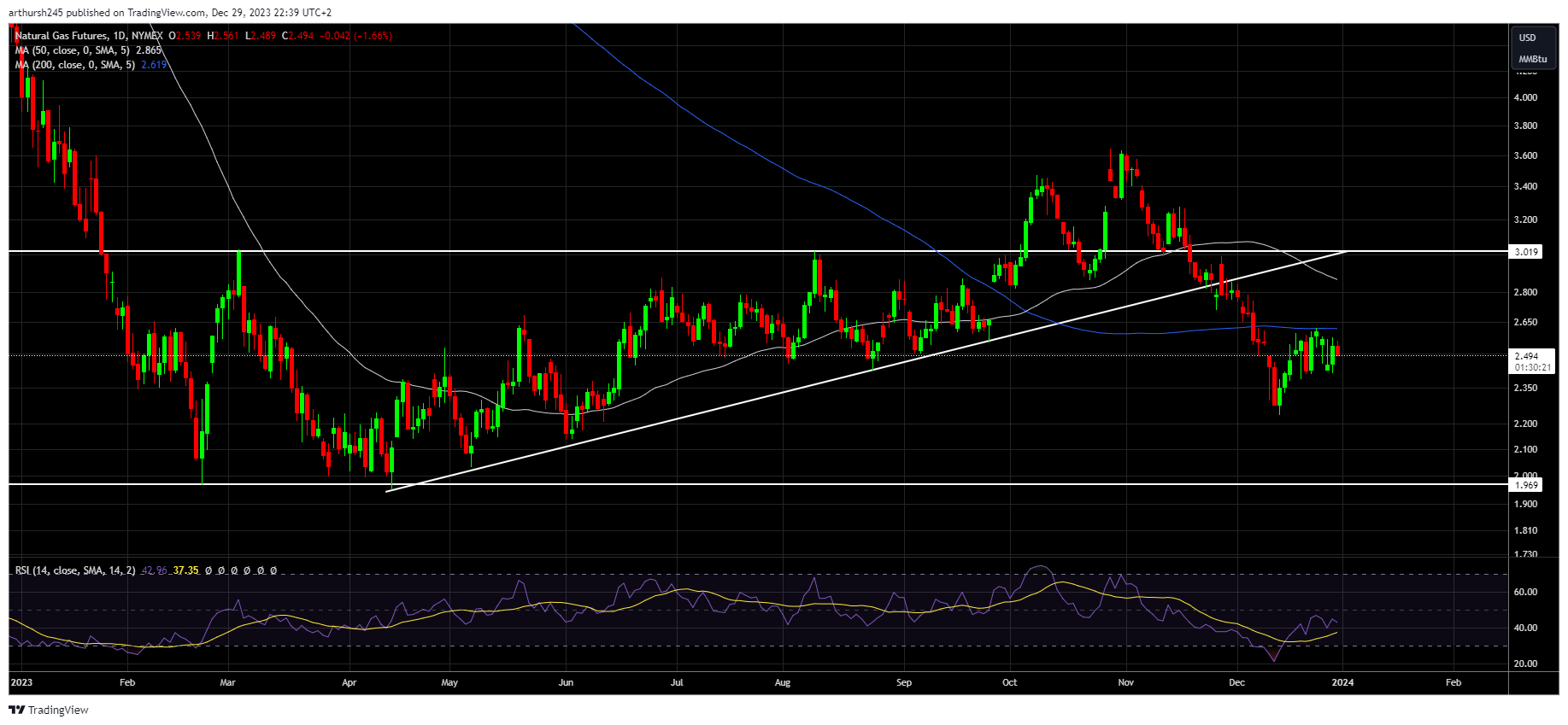The width and height of the screenshot is (1568, 725).
Task: Click the 1.900 price axis label
Action: [x=1525, y=504]
